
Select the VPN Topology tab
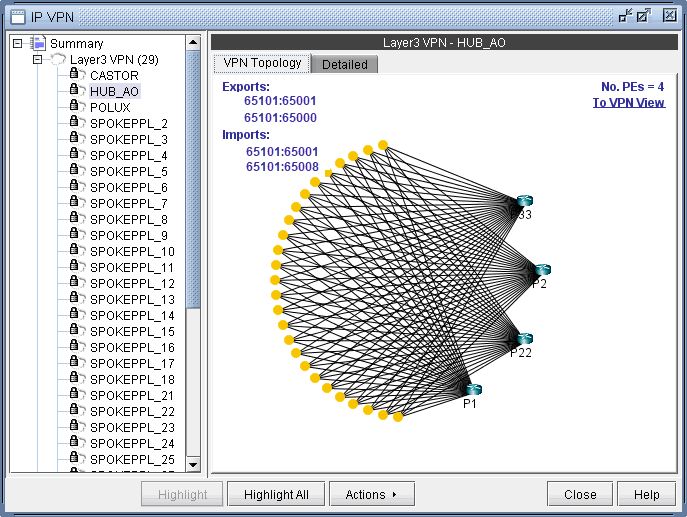tap(262, 63)
